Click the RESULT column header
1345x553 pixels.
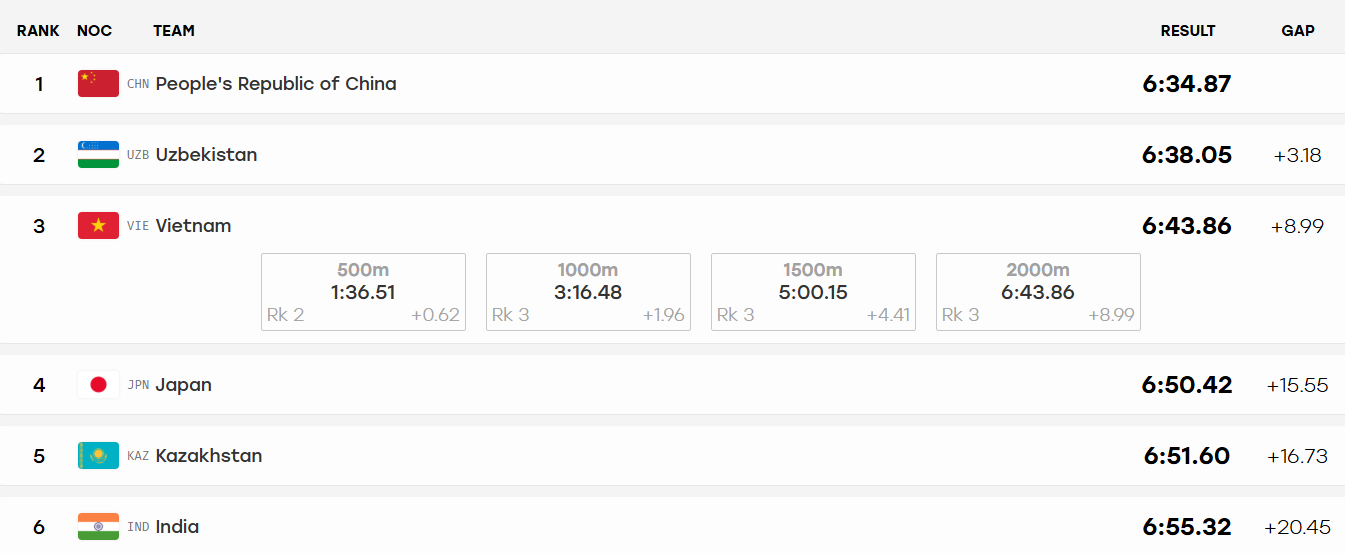tap(1188, 31)
